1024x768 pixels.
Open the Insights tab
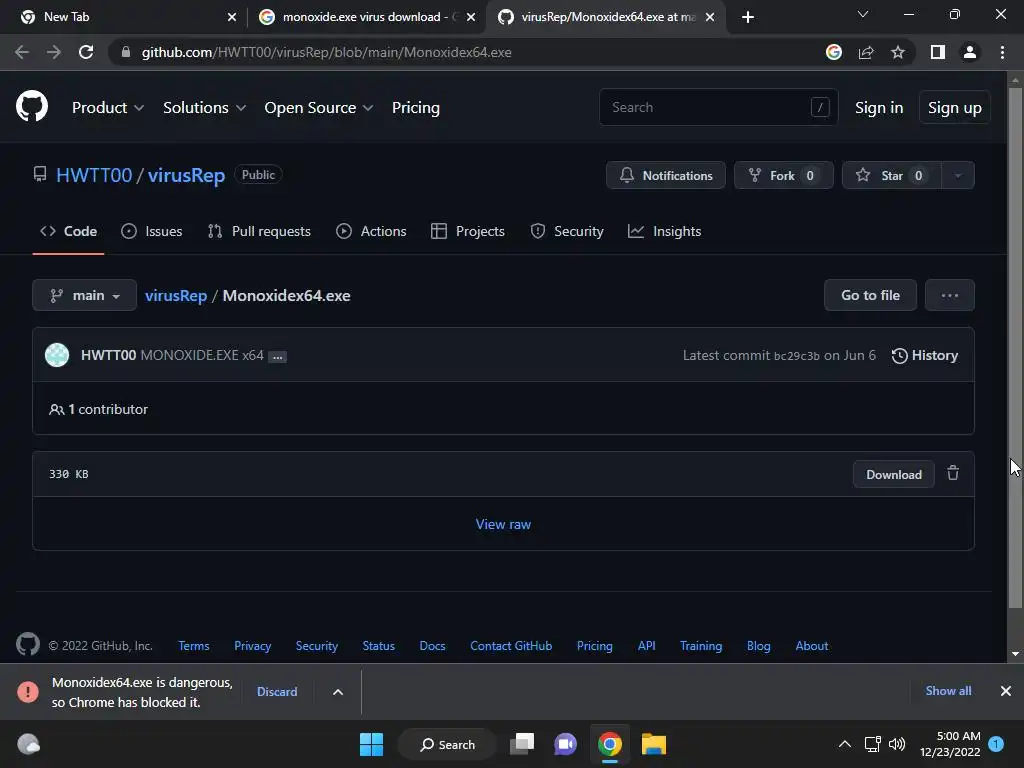[664, 231]
